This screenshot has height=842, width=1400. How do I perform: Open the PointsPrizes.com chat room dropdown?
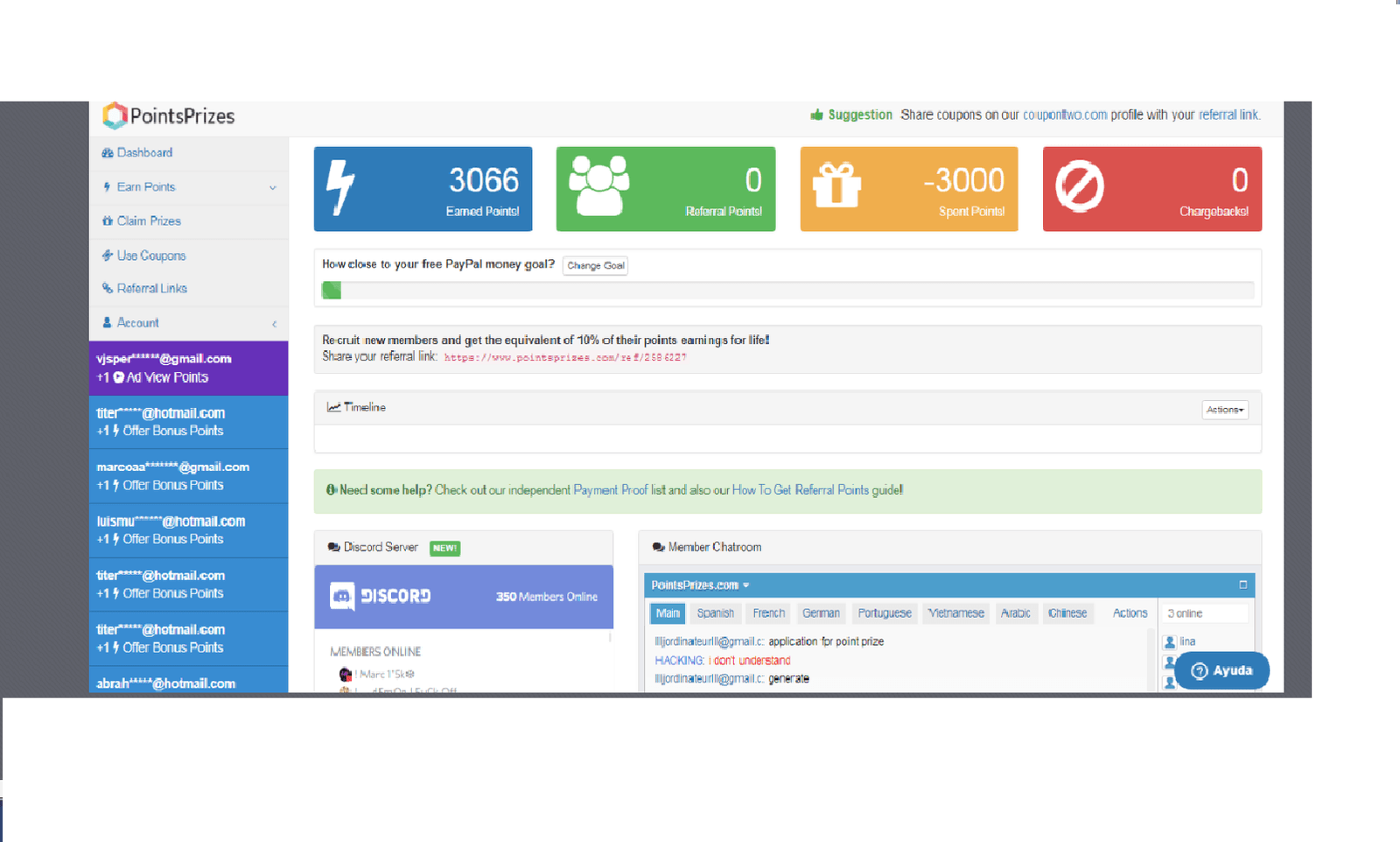pos(700,585)
